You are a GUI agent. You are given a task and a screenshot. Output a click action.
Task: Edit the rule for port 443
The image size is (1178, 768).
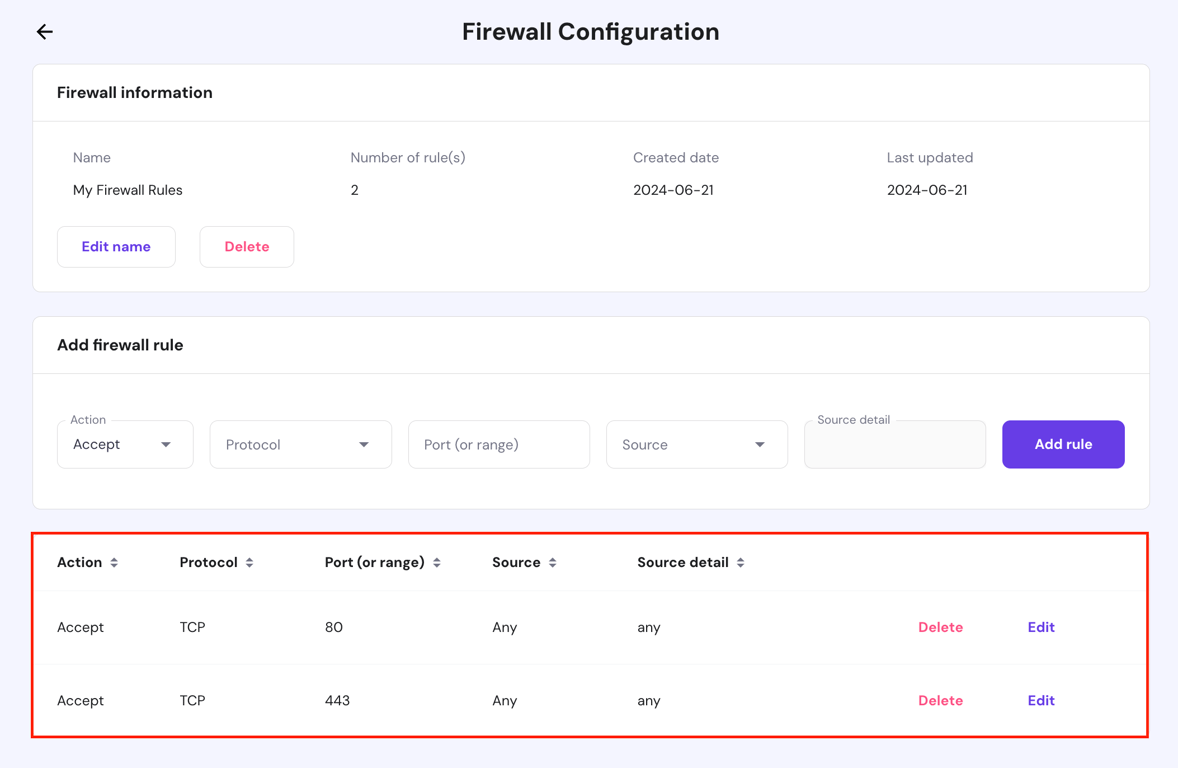coord(1041,700)
